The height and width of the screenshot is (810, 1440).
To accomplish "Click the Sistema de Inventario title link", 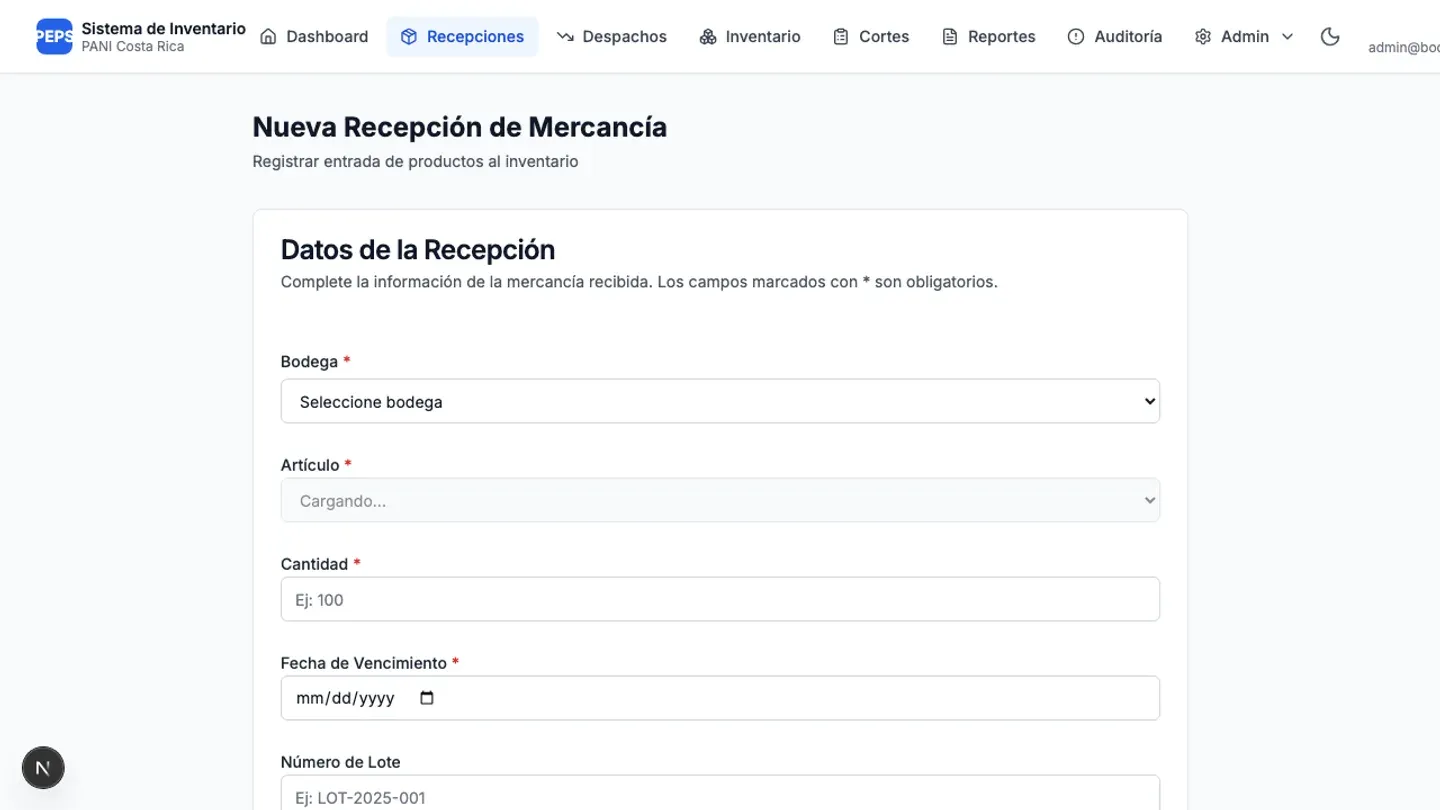I will (164, 28).
